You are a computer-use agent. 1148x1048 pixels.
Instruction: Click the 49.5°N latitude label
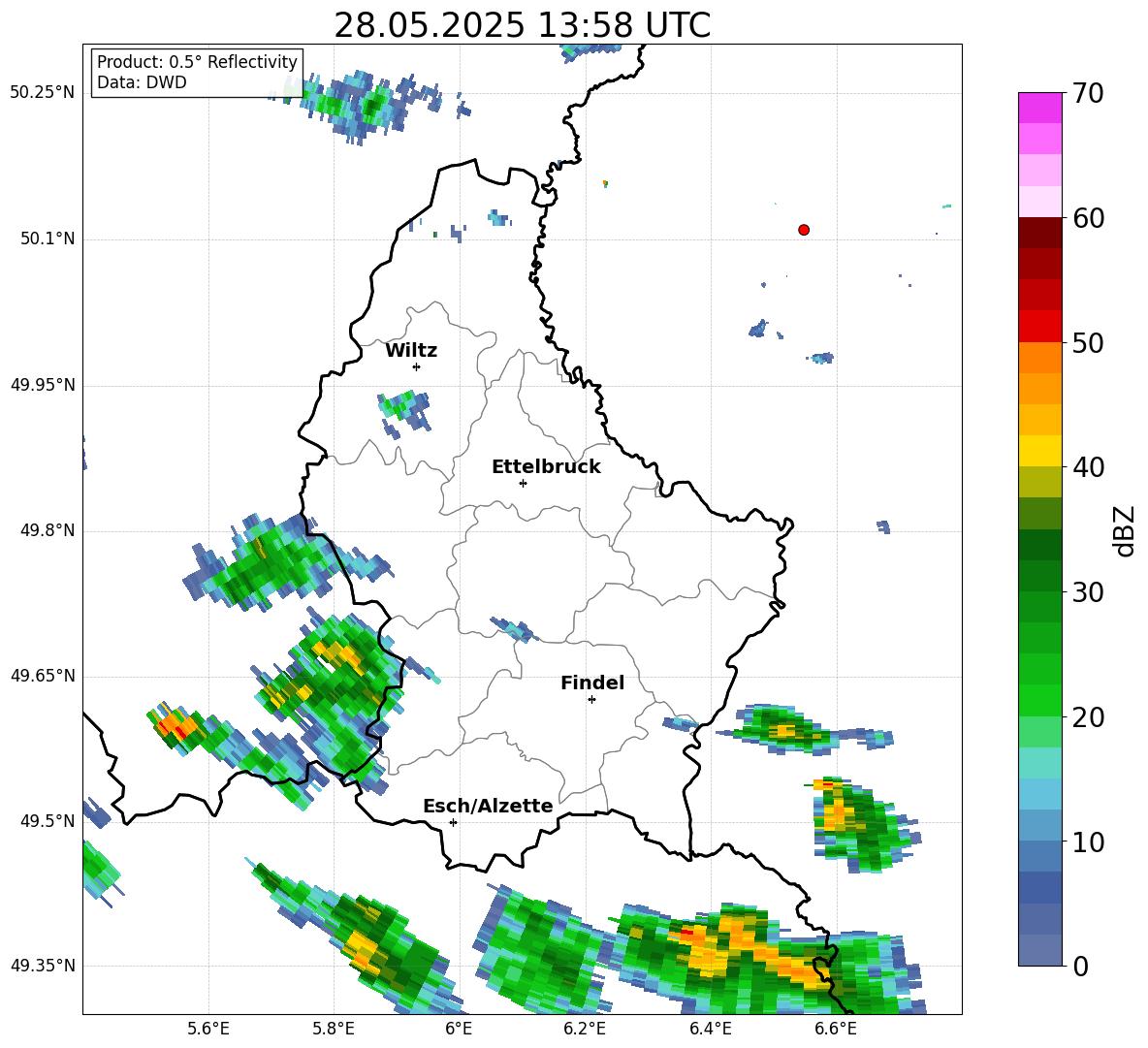pos(48,821)
